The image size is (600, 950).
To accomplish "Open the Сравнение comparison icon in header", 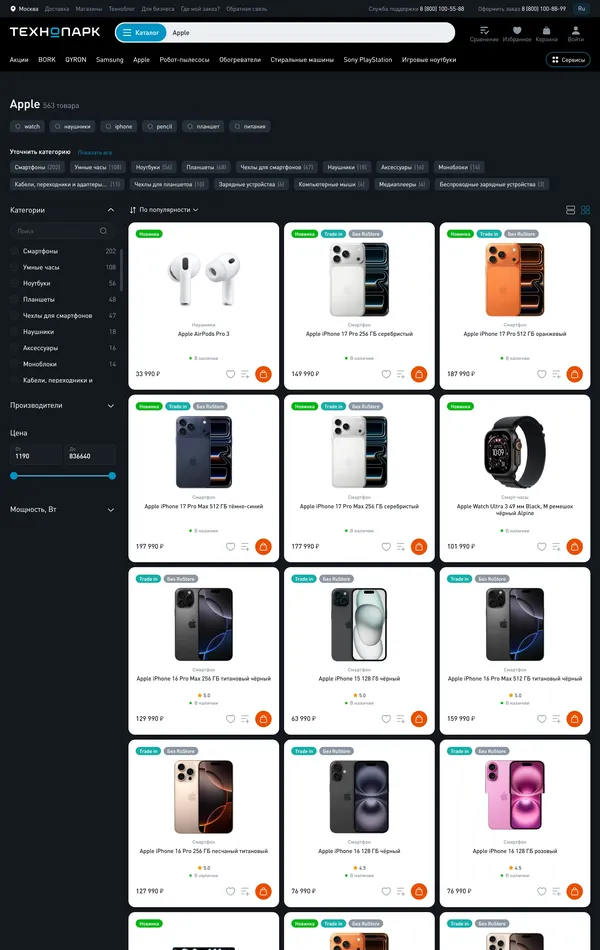I will [x=484, y=31].
